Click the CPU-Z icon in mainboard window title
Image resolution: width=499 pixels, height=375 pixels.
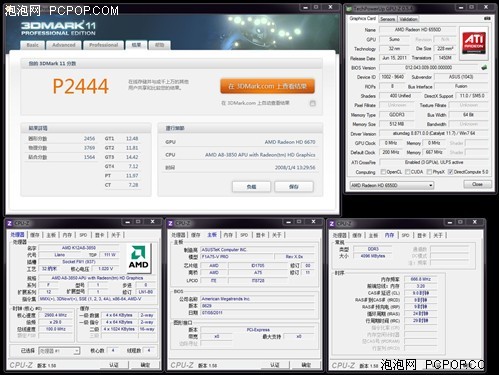point(170,223)
